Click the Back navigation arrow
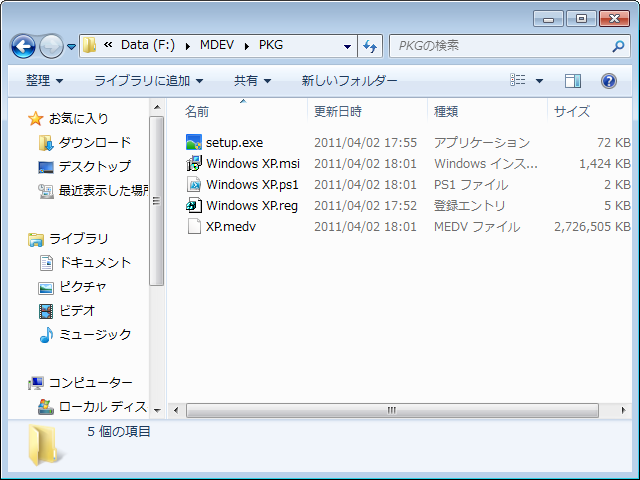 [23, 46]
